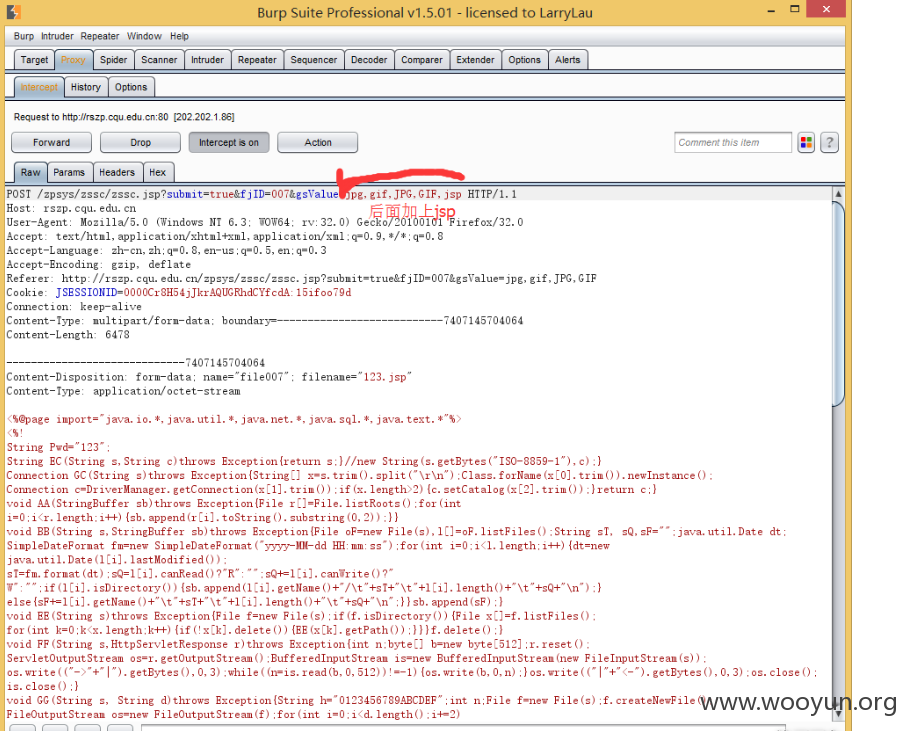Switch to the Spider tab
The height and width of the screenshot is (731, 906).
click(113, 60)
